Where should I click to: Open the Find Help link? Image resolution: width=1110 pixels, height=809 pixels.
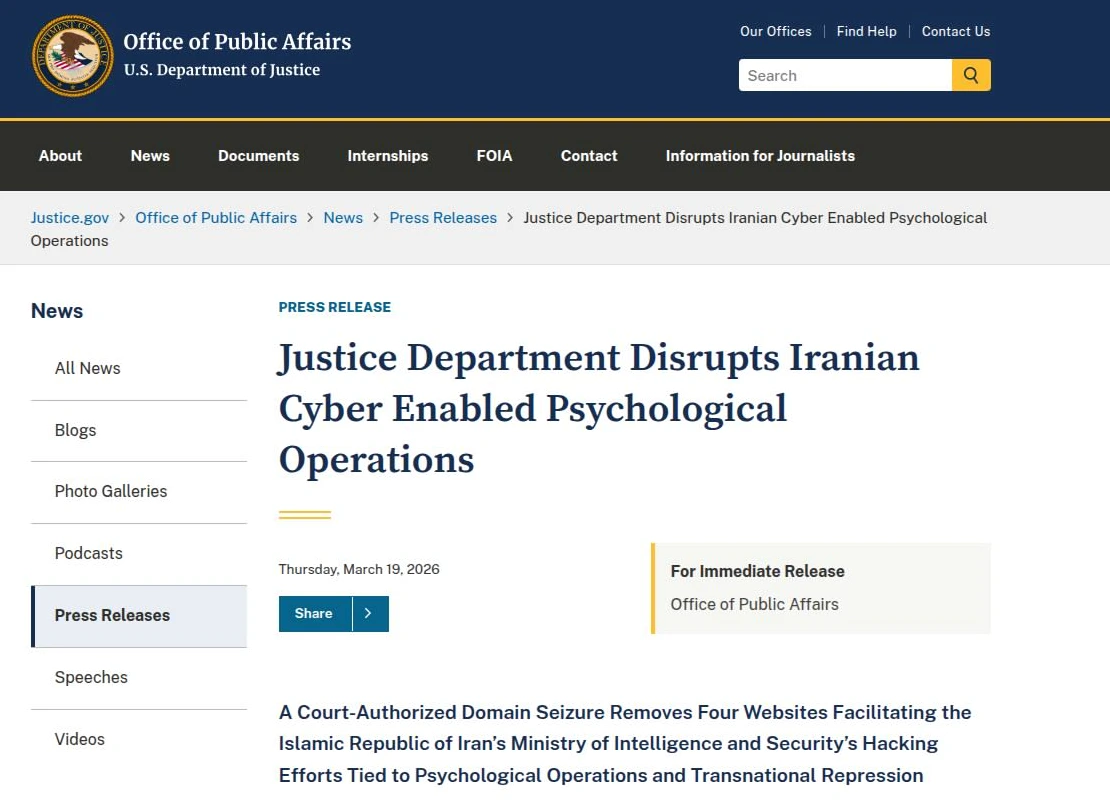(x=866, y=31)
